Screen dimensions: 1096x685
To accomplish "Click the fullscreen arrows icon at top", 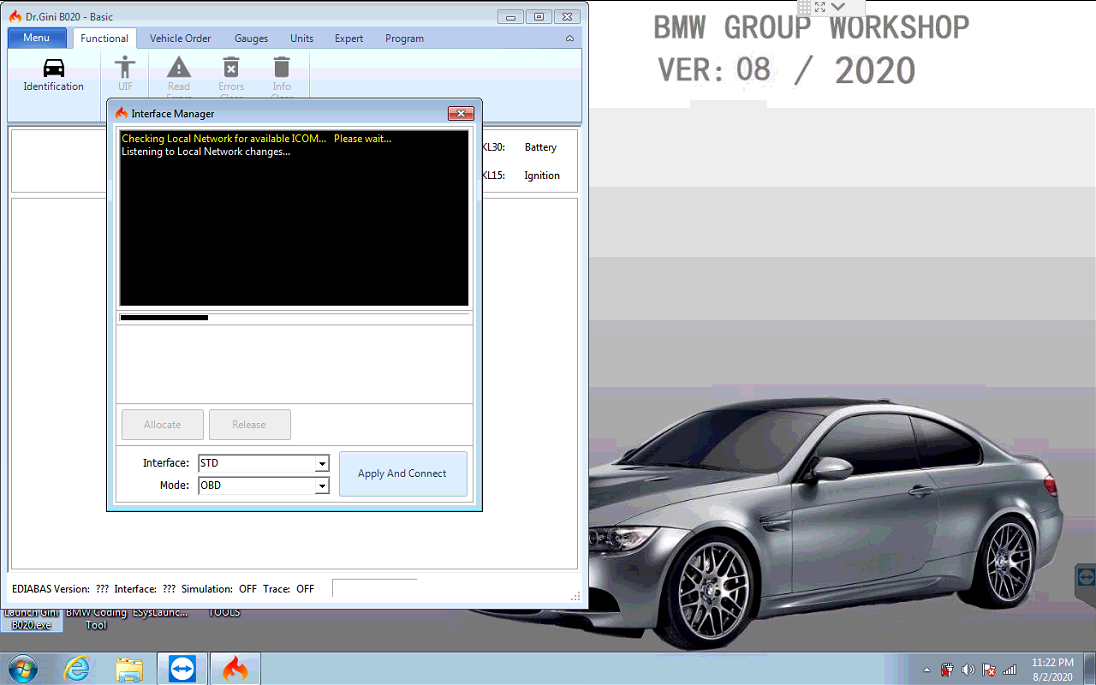I will pyautogui.click(x=820, y=7).
